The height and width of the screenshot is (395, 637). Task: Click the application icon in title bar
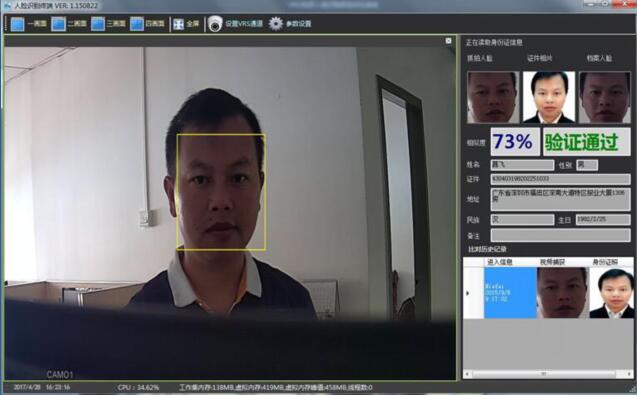click(7, 6)
